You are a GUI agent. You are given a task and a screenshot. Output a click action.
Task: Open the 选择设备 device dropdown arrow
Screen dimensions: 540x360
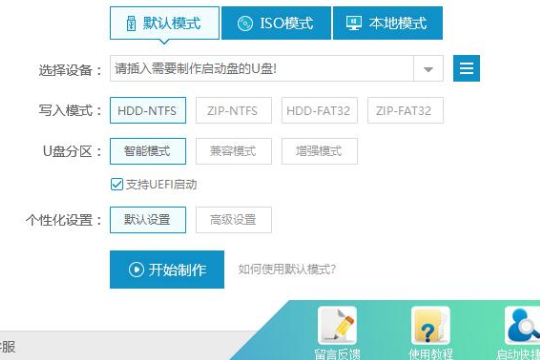(x=428, y=69)
